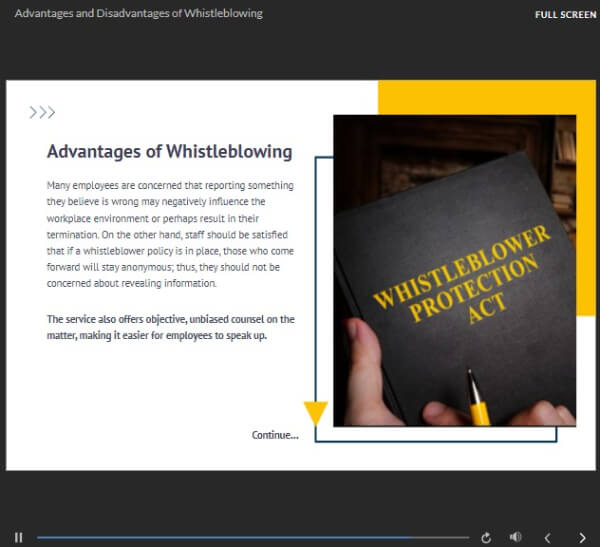This screenshot has height=547, width=600.
Task: Pause the slide playback
Action: click(x=18, y=537)
